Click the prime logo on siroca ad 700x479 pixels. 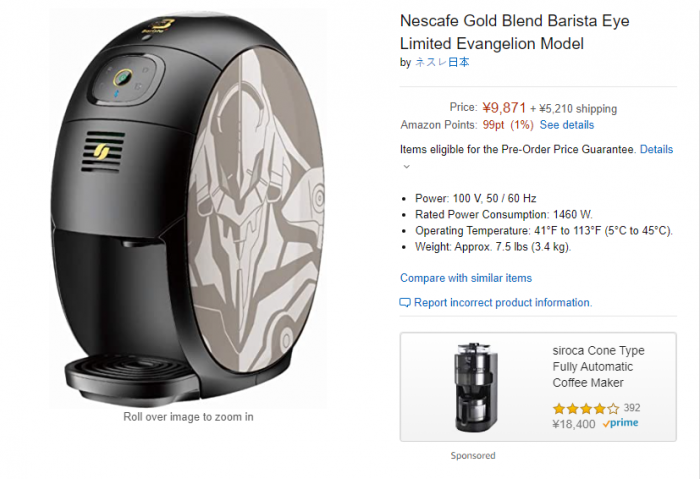coord(620,423)
